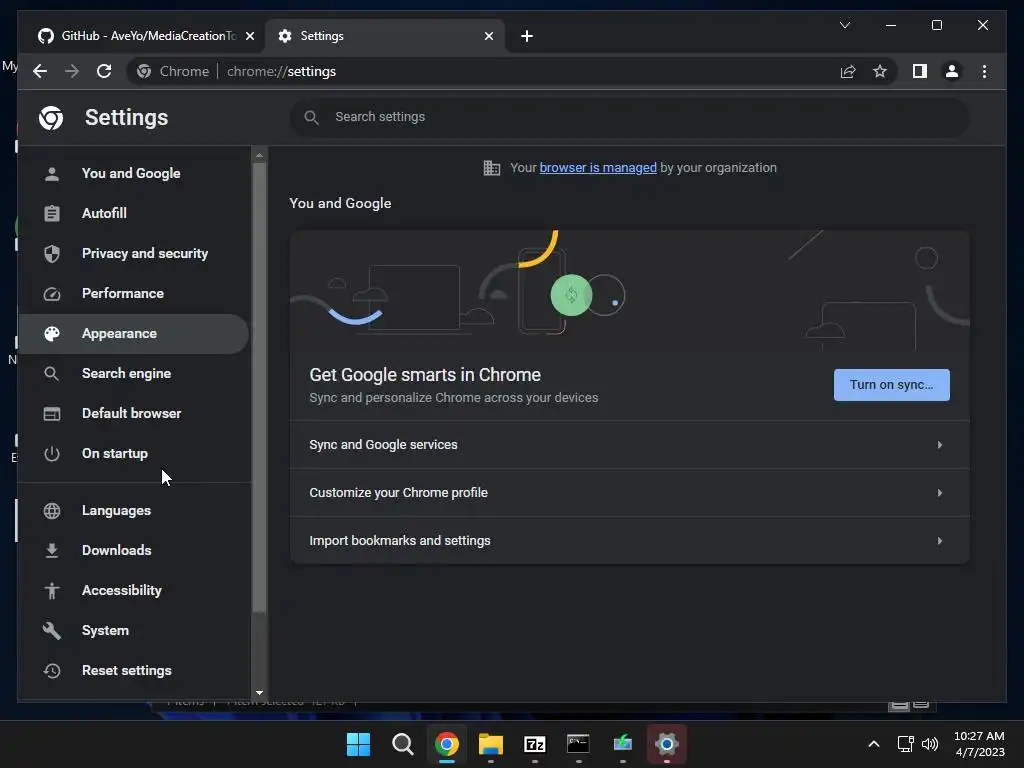Image resolution: width=1024 pixels, height=768 pixels.
Task: Open File Explorer from the taskbar
Action: coord(490,744)
